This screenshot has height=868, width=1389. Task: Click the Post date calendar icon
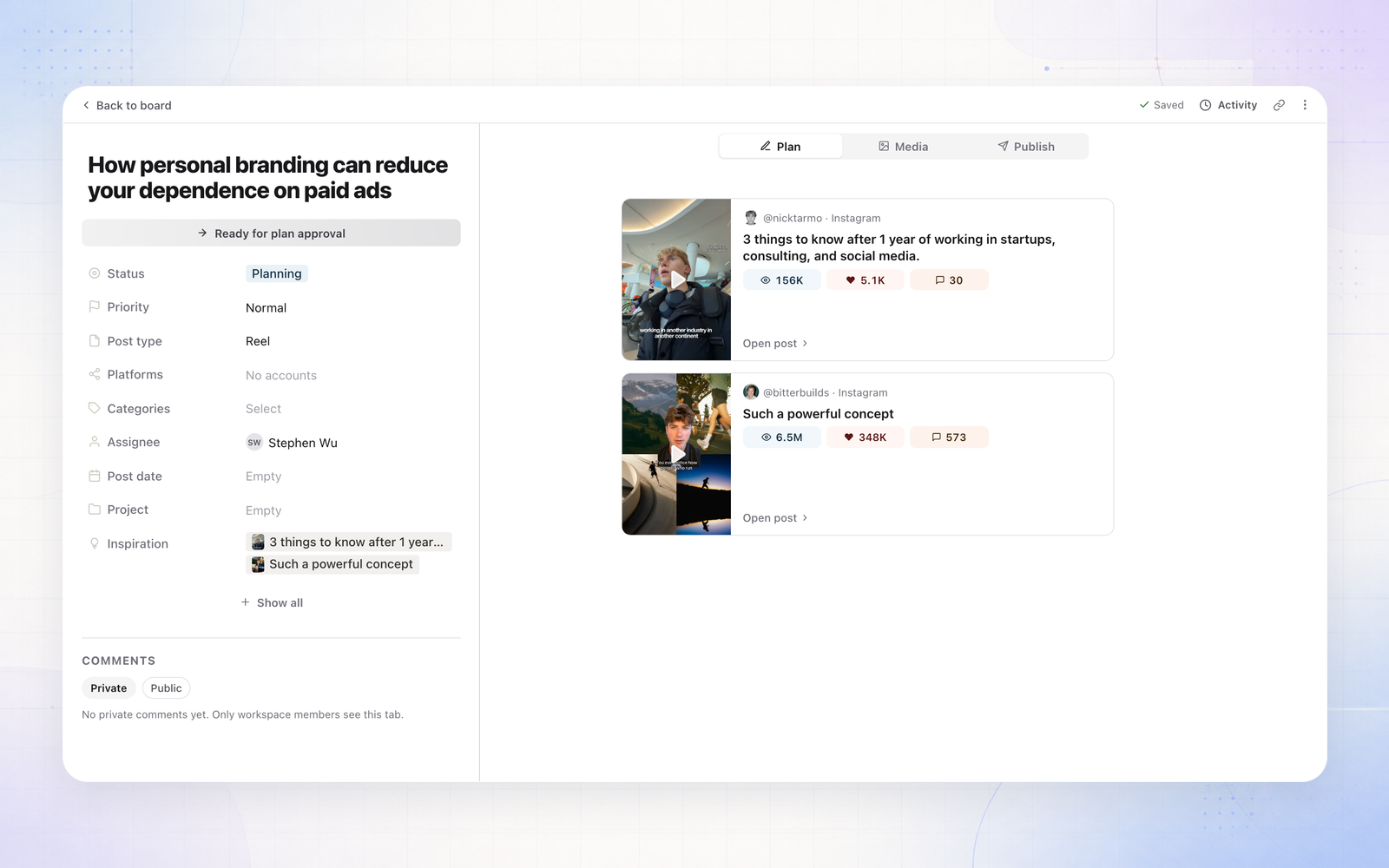(95, 476)
